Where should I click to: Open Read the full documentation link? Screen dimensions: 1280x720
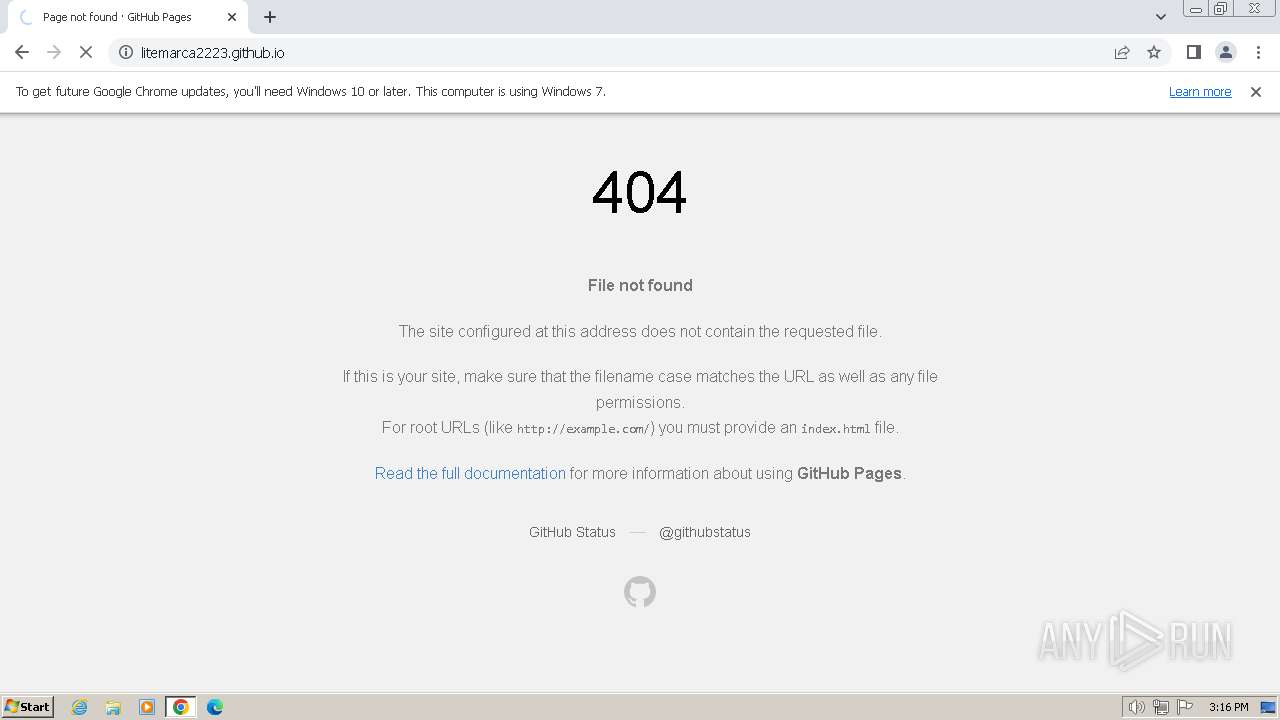(x=470, y=473)
